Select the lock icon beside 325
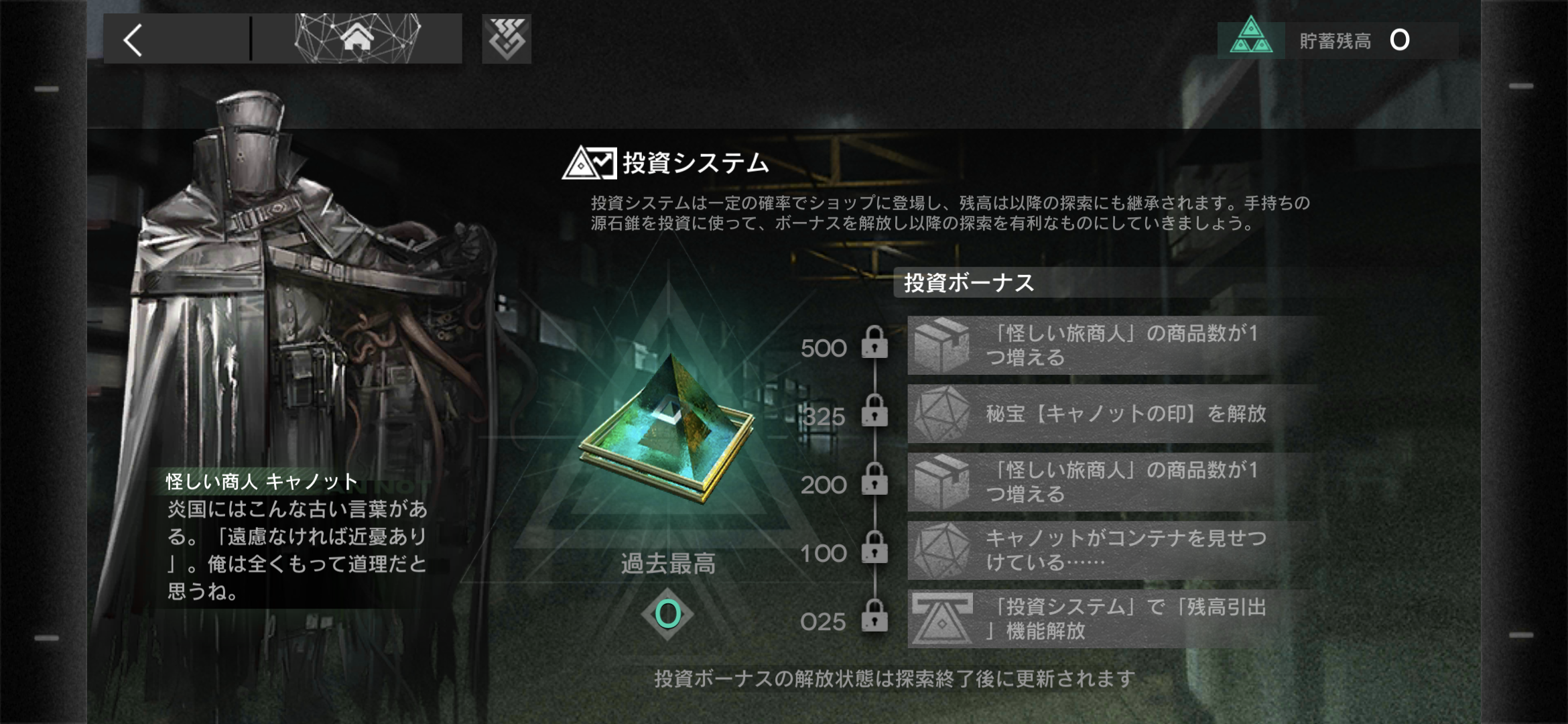 tap(874, 410)
